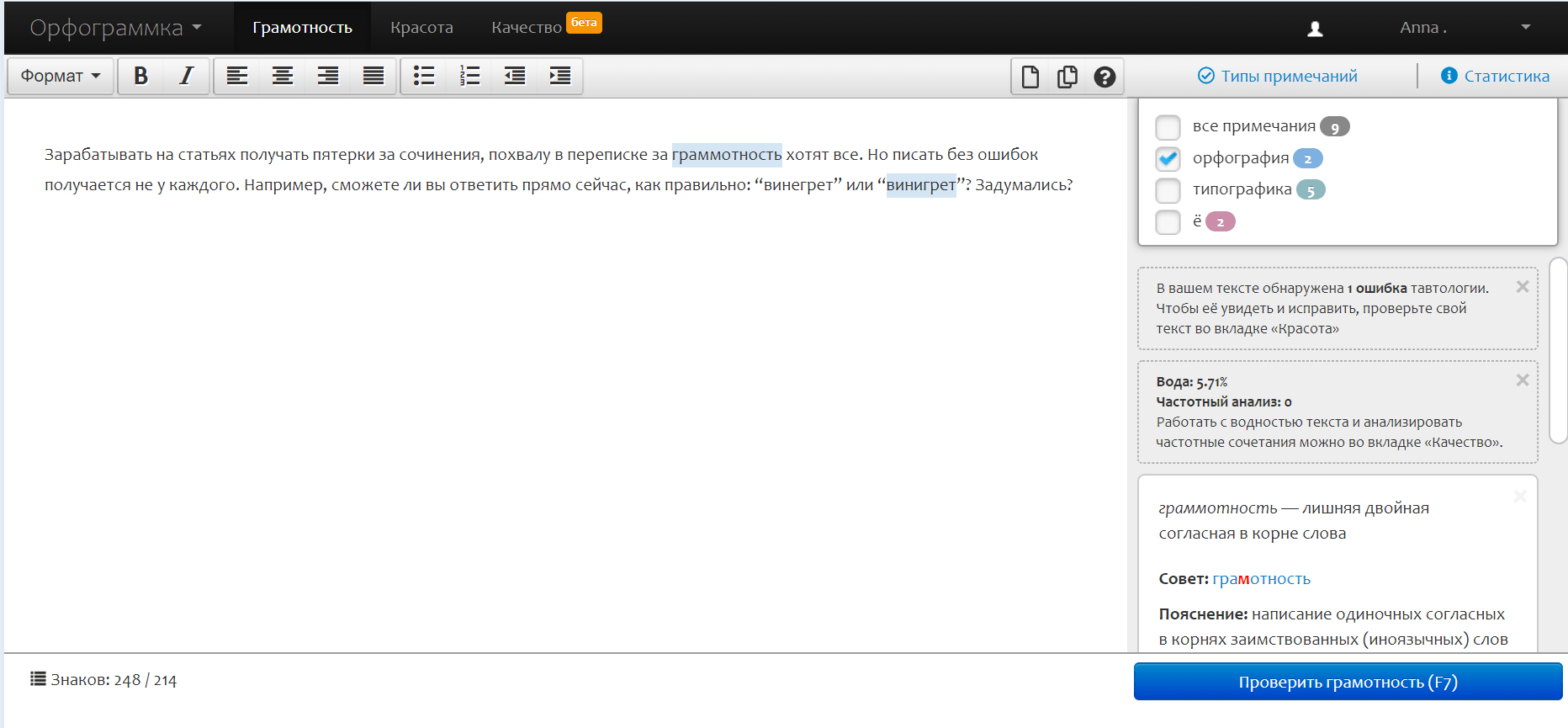The width and height of the screenshot is (1568, 728).
Task: Justify the text alignment
Action: (373, 76)
